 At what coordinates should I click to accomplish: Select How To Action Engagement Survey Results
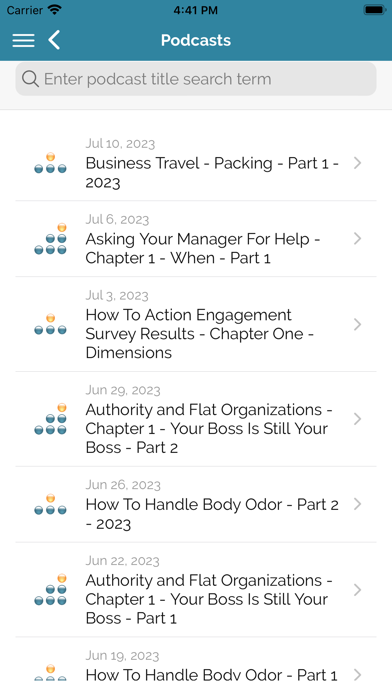pos(196,324)
